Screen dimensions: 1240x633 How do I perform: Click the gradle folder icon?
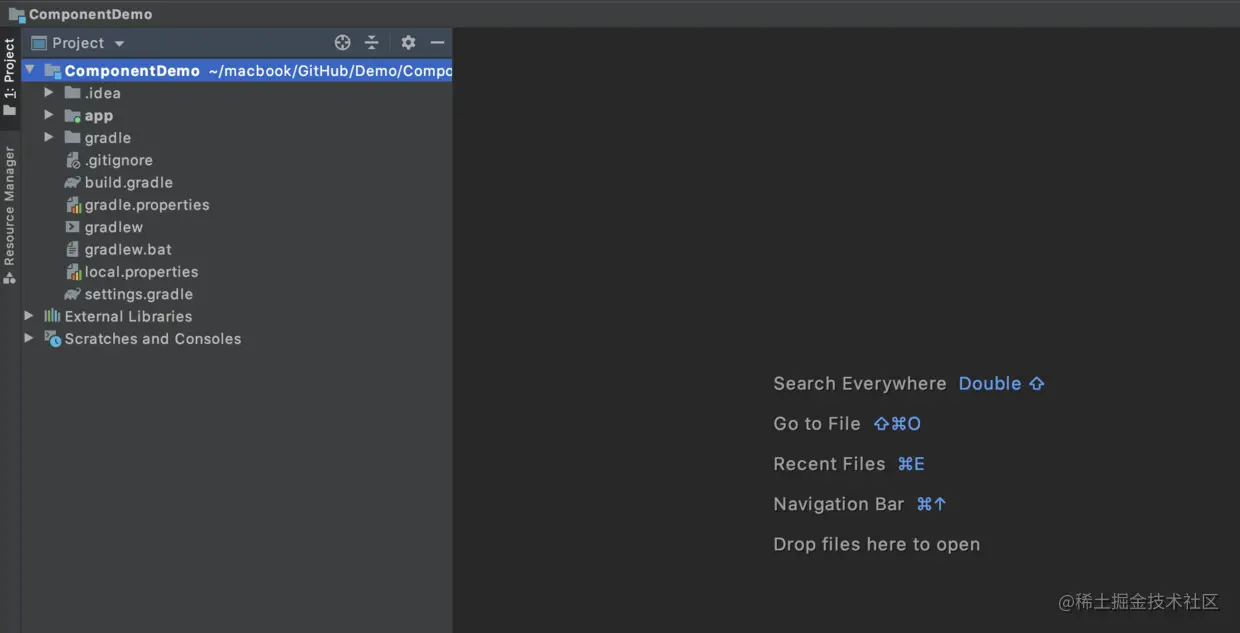tap(72, 137)
